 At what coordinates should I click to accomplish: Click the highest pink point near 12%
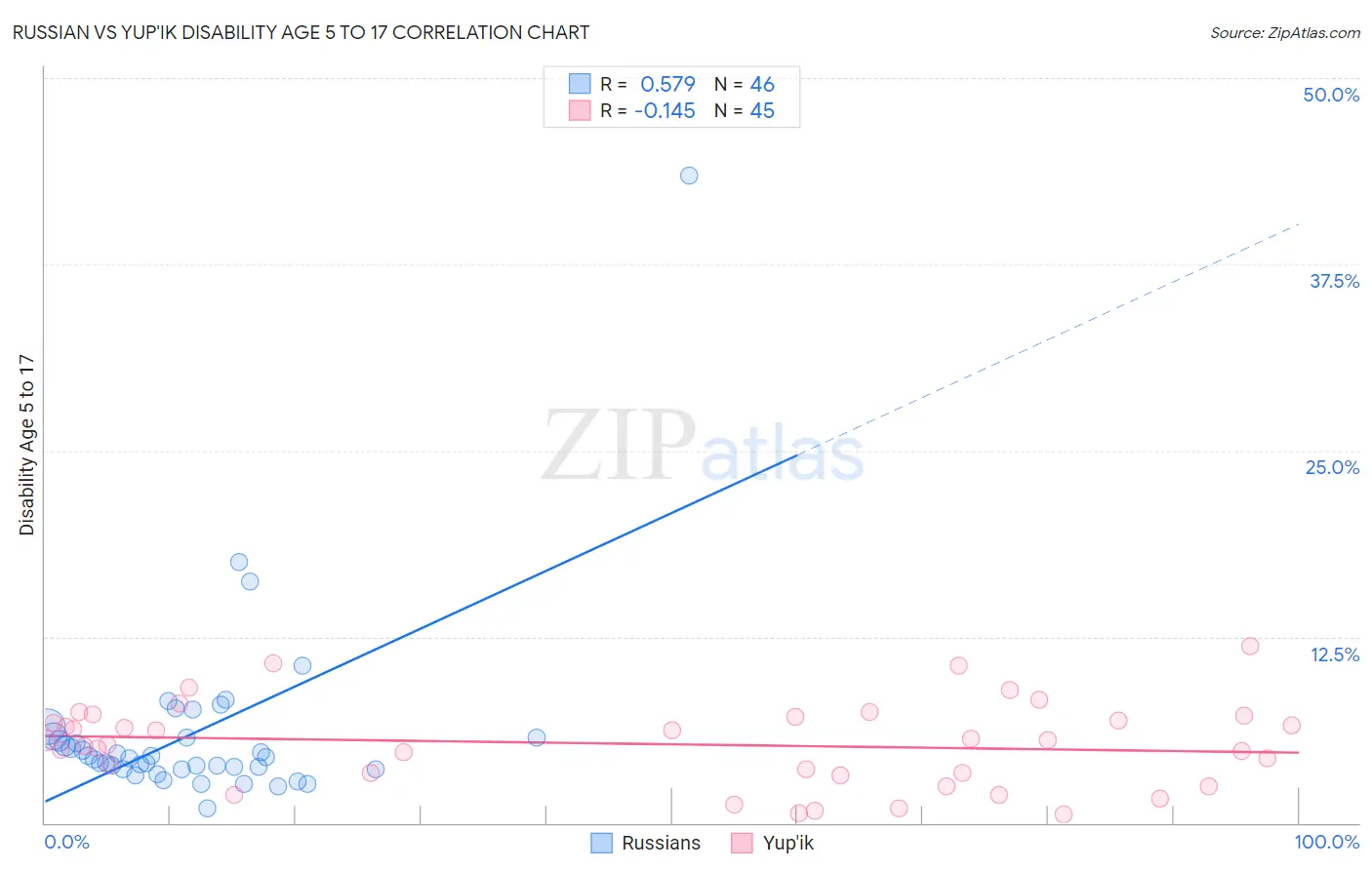point(1250,646)
